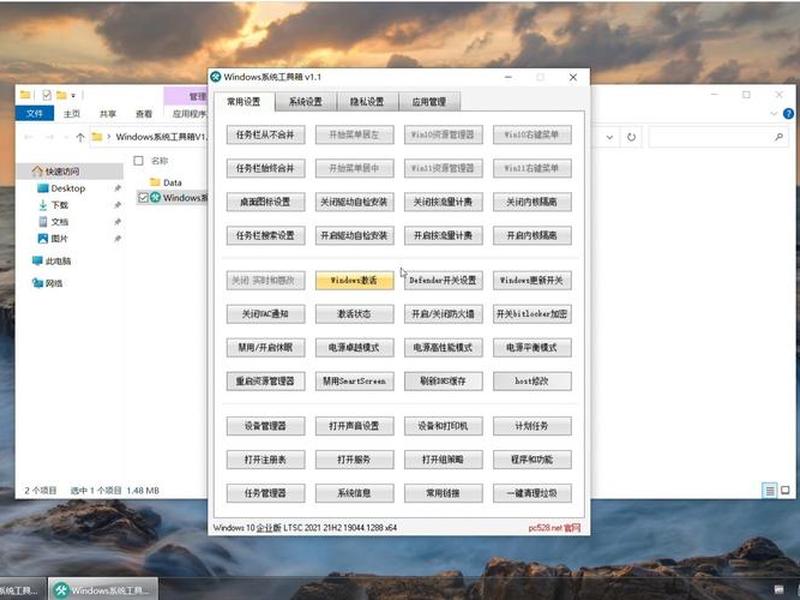The image size is (800, 600).
Task: Click the Windows系统工具箱 taskbar button
Action: 103,590
